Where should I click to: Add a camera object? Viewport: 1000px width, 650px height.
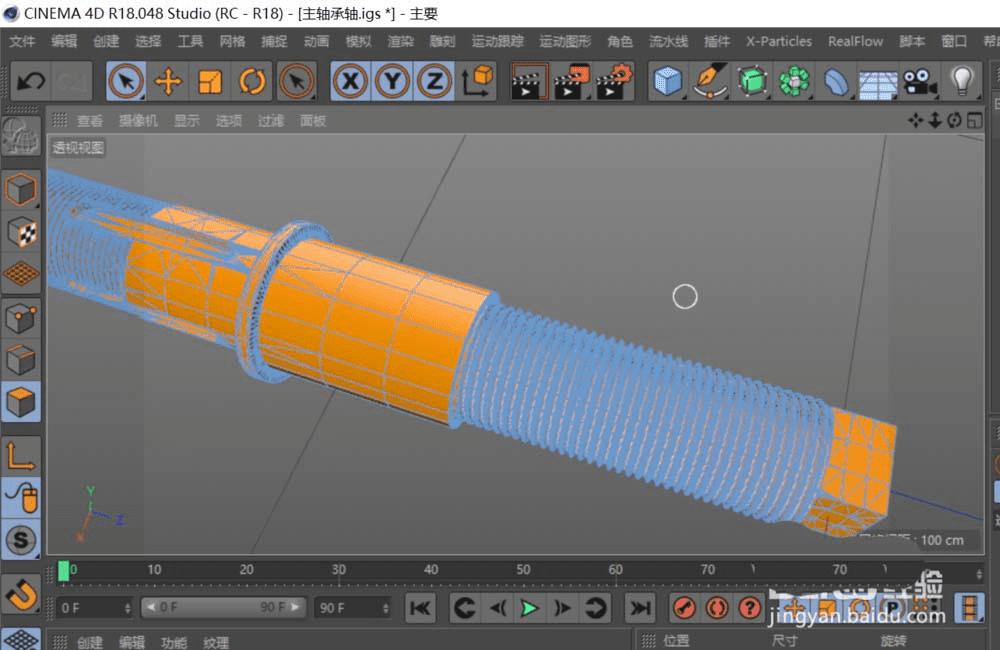[920, 81]
